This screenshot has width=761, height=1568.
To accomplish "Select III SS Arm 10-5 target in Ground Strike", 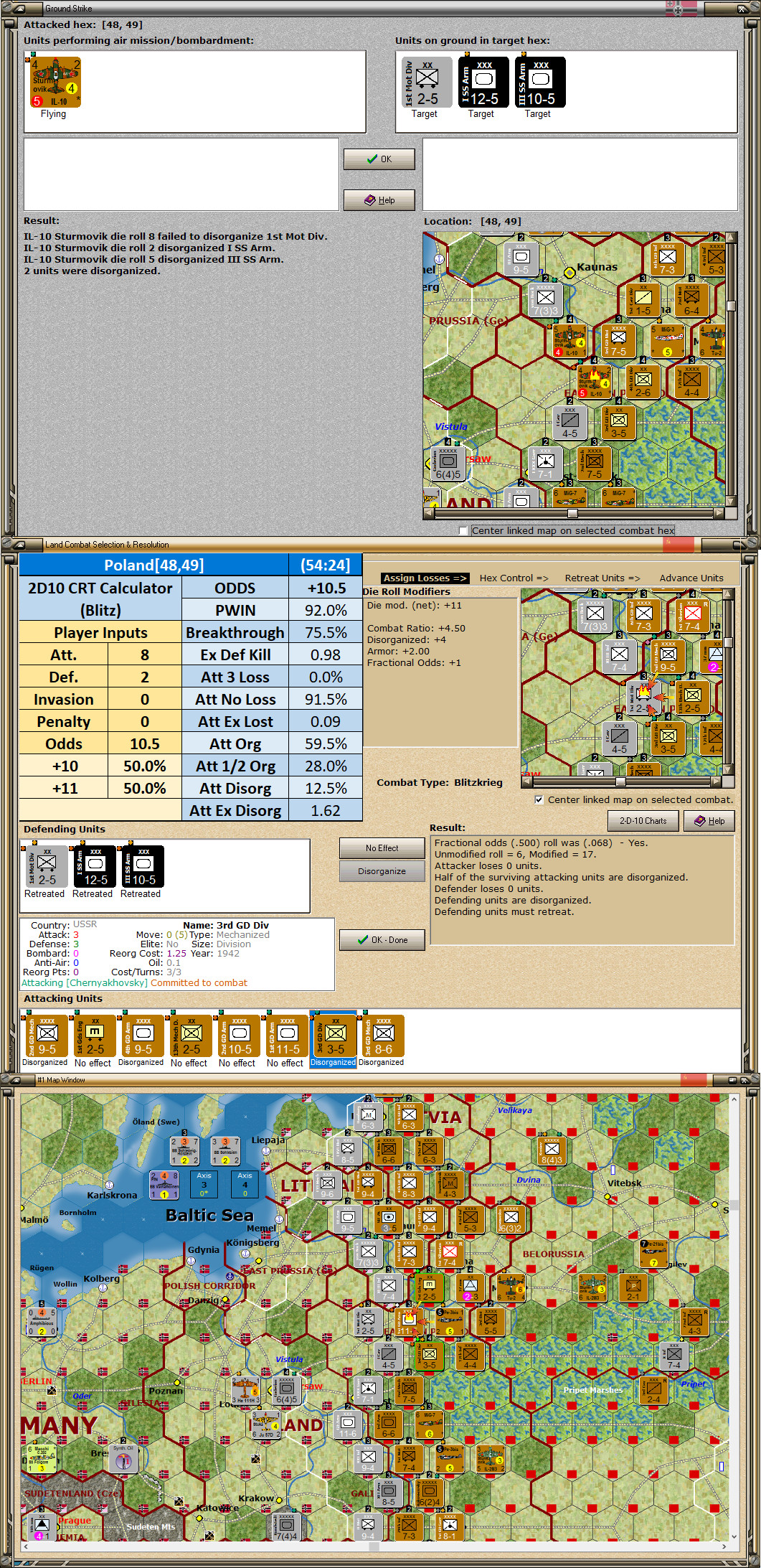I will coord(539,83).
